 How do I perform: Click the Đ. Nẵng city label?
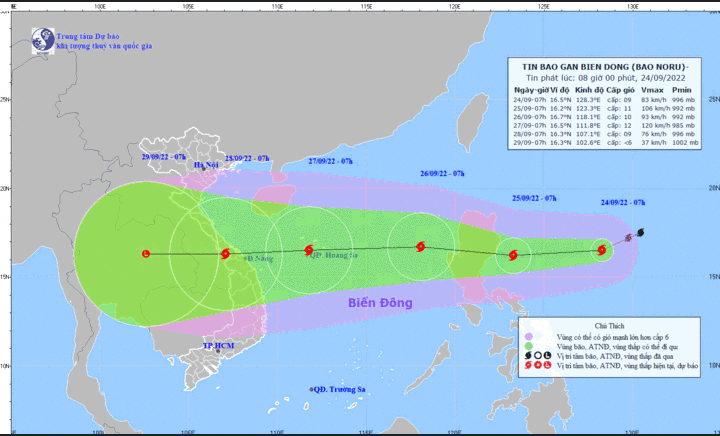coord(261,258)
